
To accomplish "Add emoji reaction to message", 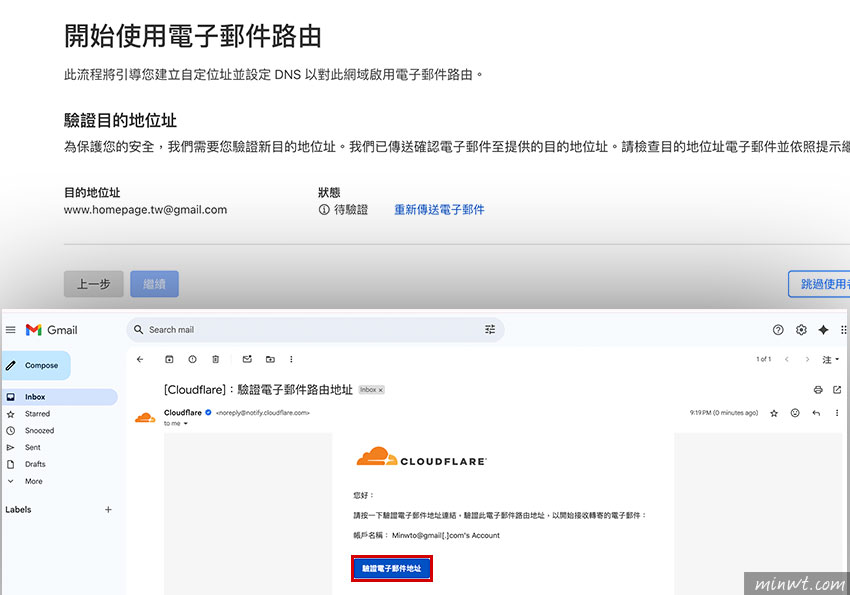I will (x=795, y=413).
